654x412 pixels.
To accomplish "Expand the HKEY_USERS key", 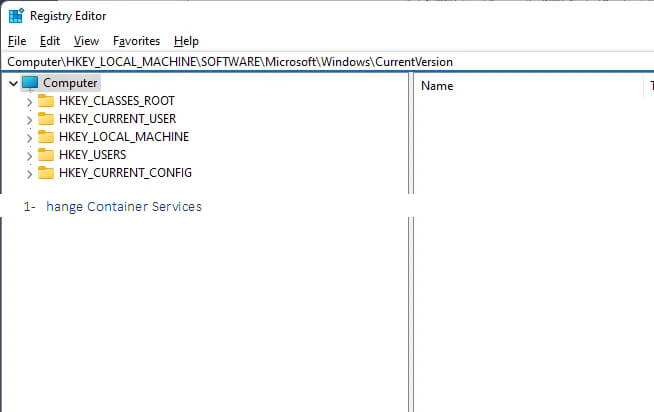I will 29,156.
